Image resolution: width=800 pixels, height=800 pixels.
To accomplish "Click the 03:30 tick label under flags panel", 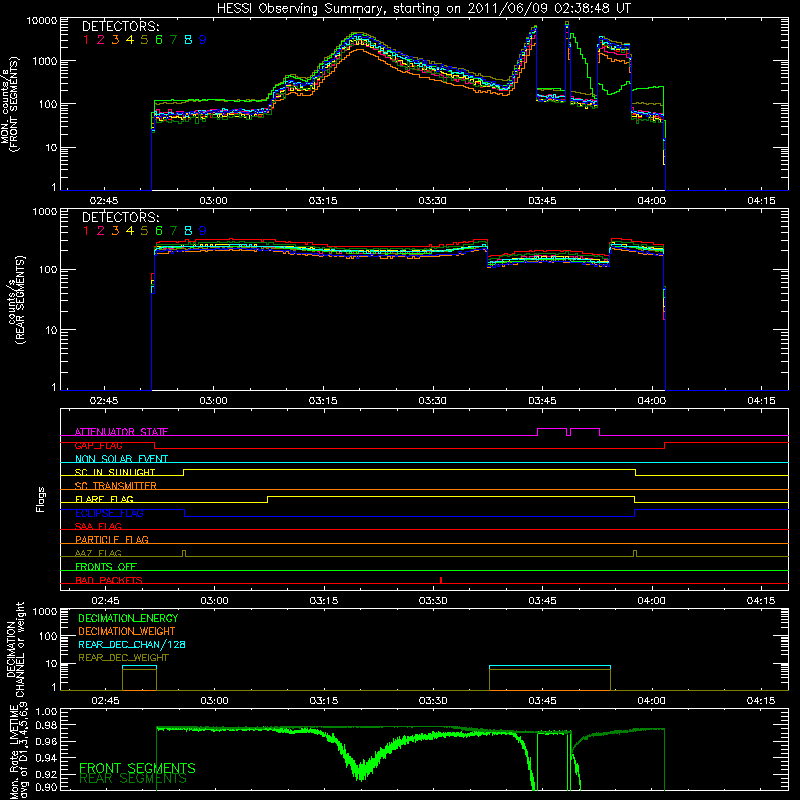I will [433, 601].
